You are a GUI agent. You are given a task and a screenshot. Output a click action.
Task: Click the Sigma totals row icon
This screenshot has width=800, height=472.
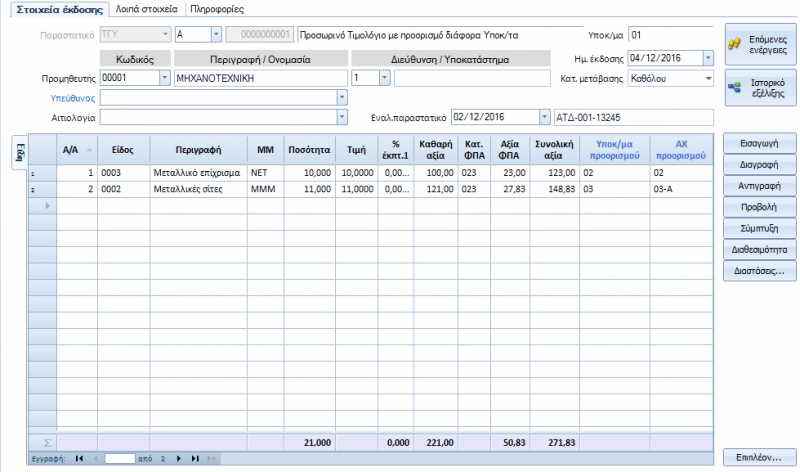pyautogui.click(x=47, y=442)
